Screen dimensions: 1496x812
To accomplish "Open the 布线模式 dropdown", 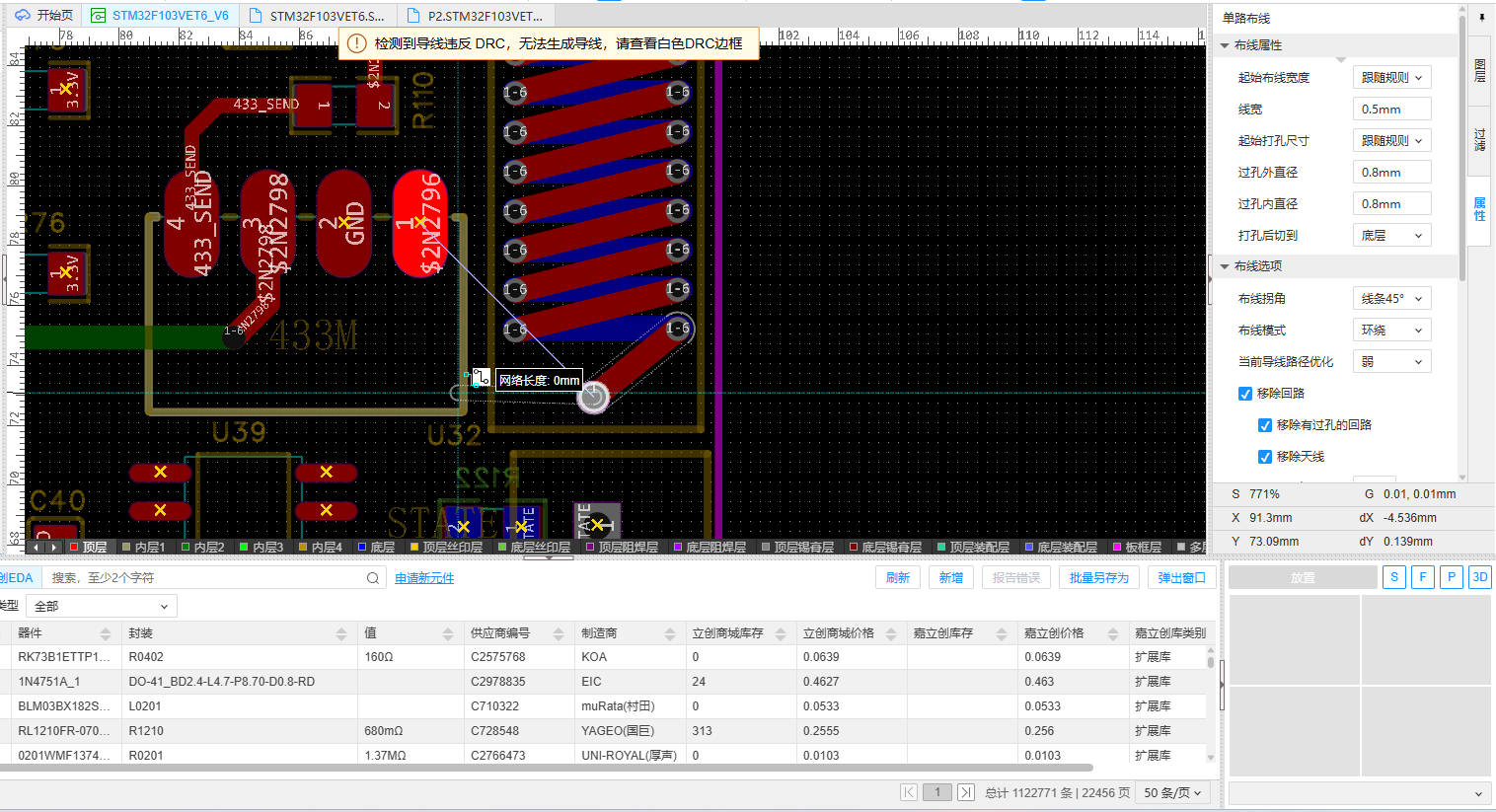I will [x=1391, y=331].
